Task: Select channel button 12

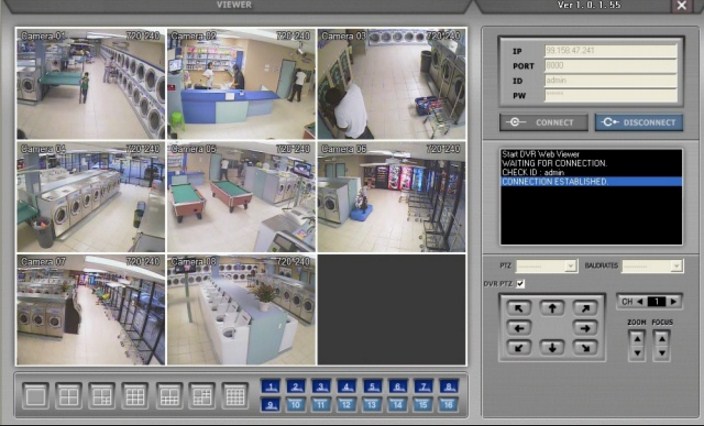Action: click(347, 404)
